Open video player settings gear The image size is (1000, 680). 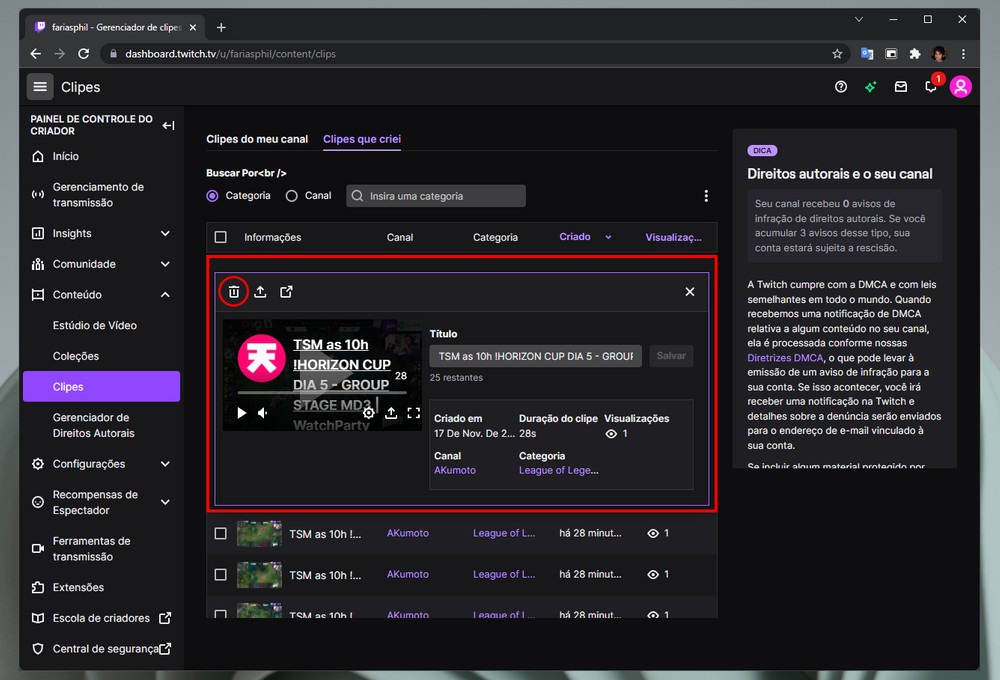(x=368, y=413)
